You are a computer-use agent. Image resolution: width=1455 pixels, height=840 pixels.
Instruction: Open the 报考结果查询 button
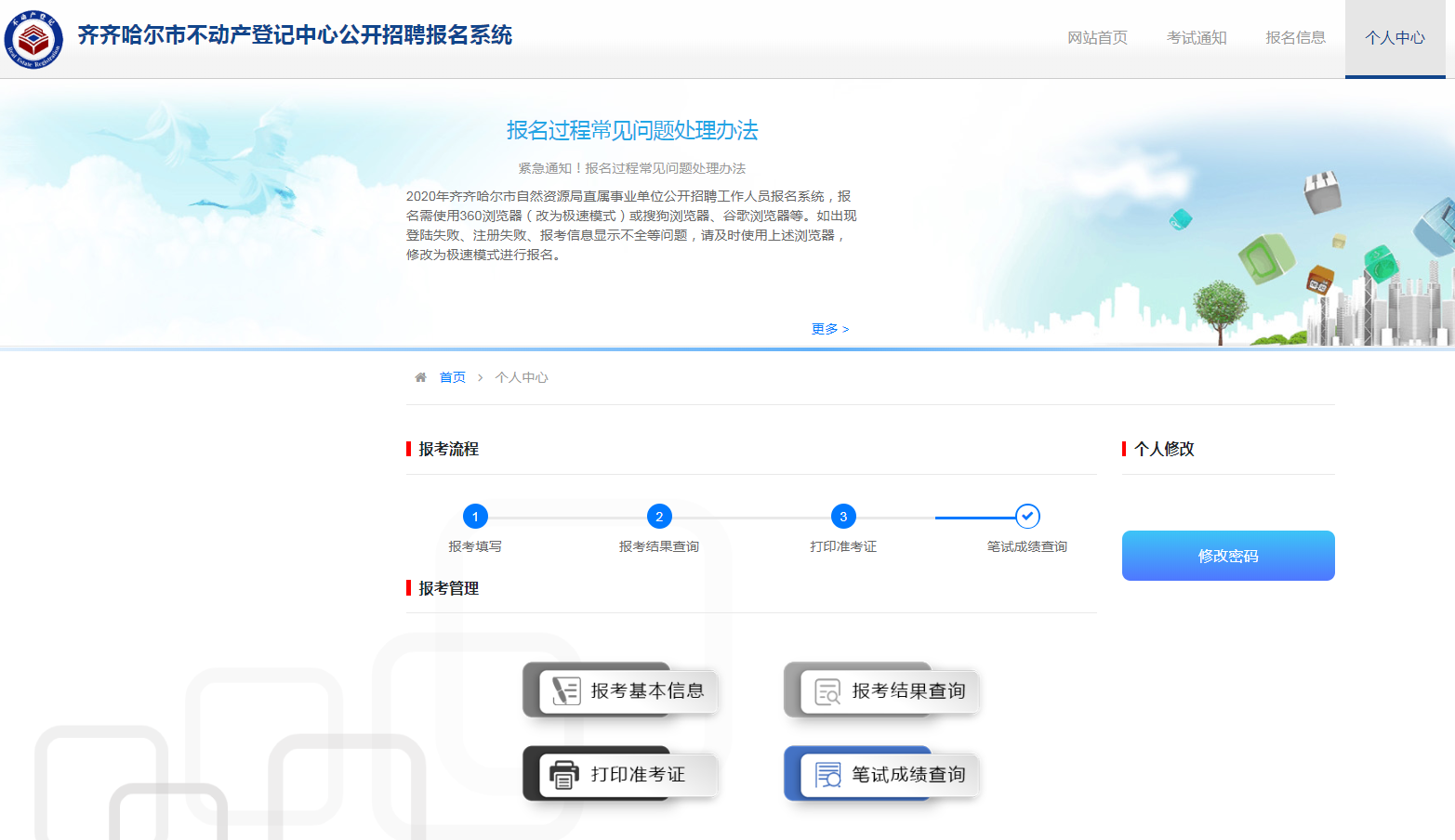tap(881, 690)
